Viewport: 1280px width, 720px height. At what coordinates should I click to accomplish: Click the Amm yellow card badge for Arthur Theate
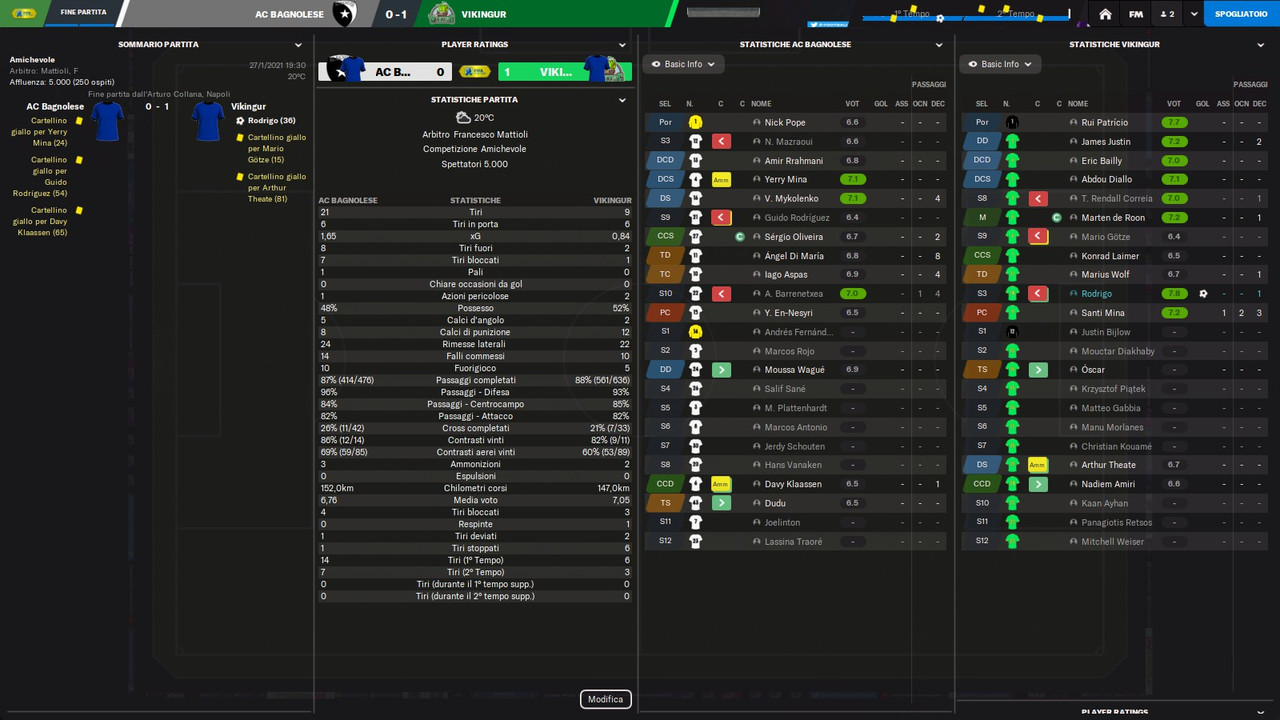coord(1038,465)
